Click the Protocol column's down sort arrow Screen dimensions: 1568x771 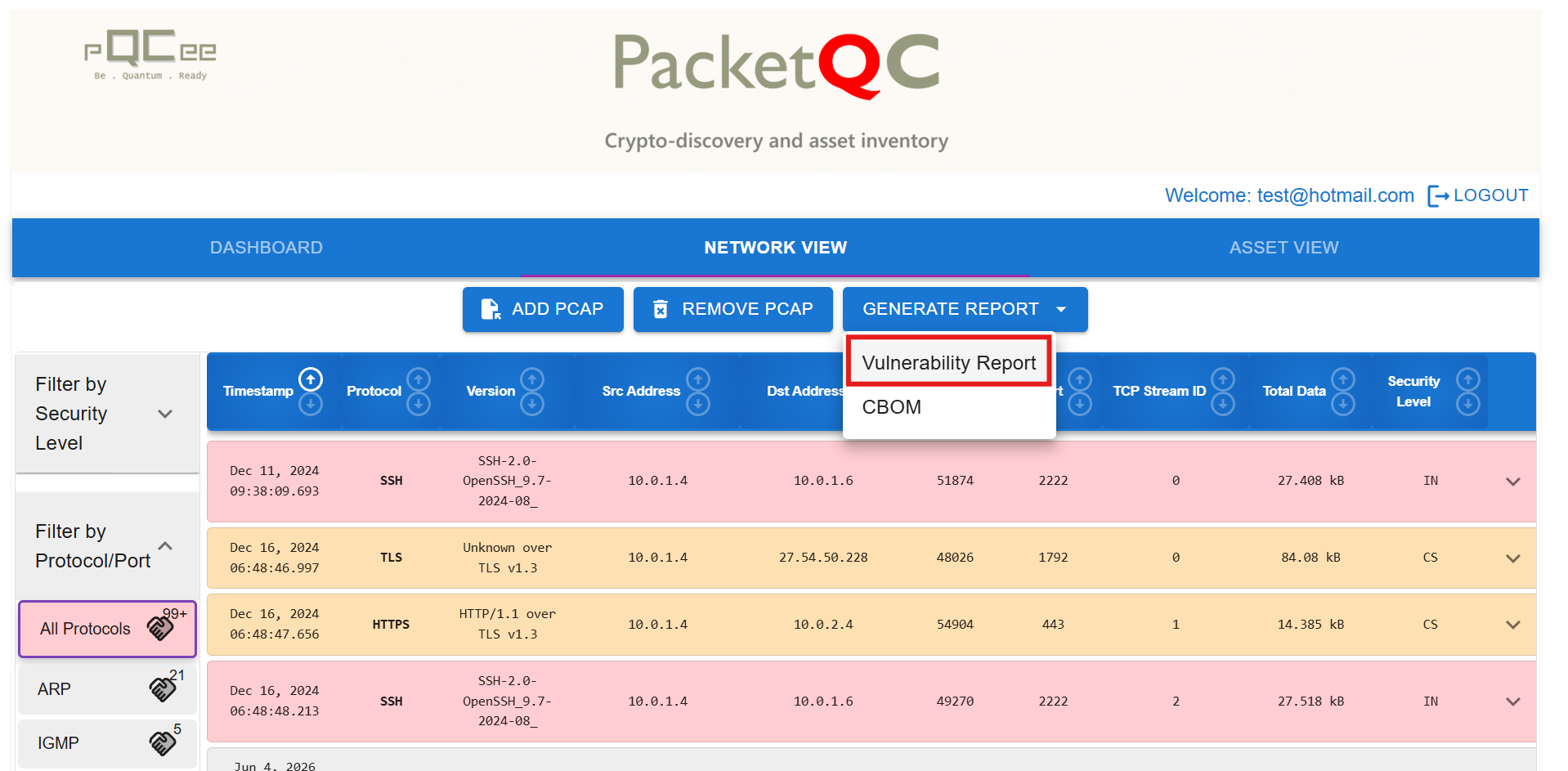(x=419, y=404)
